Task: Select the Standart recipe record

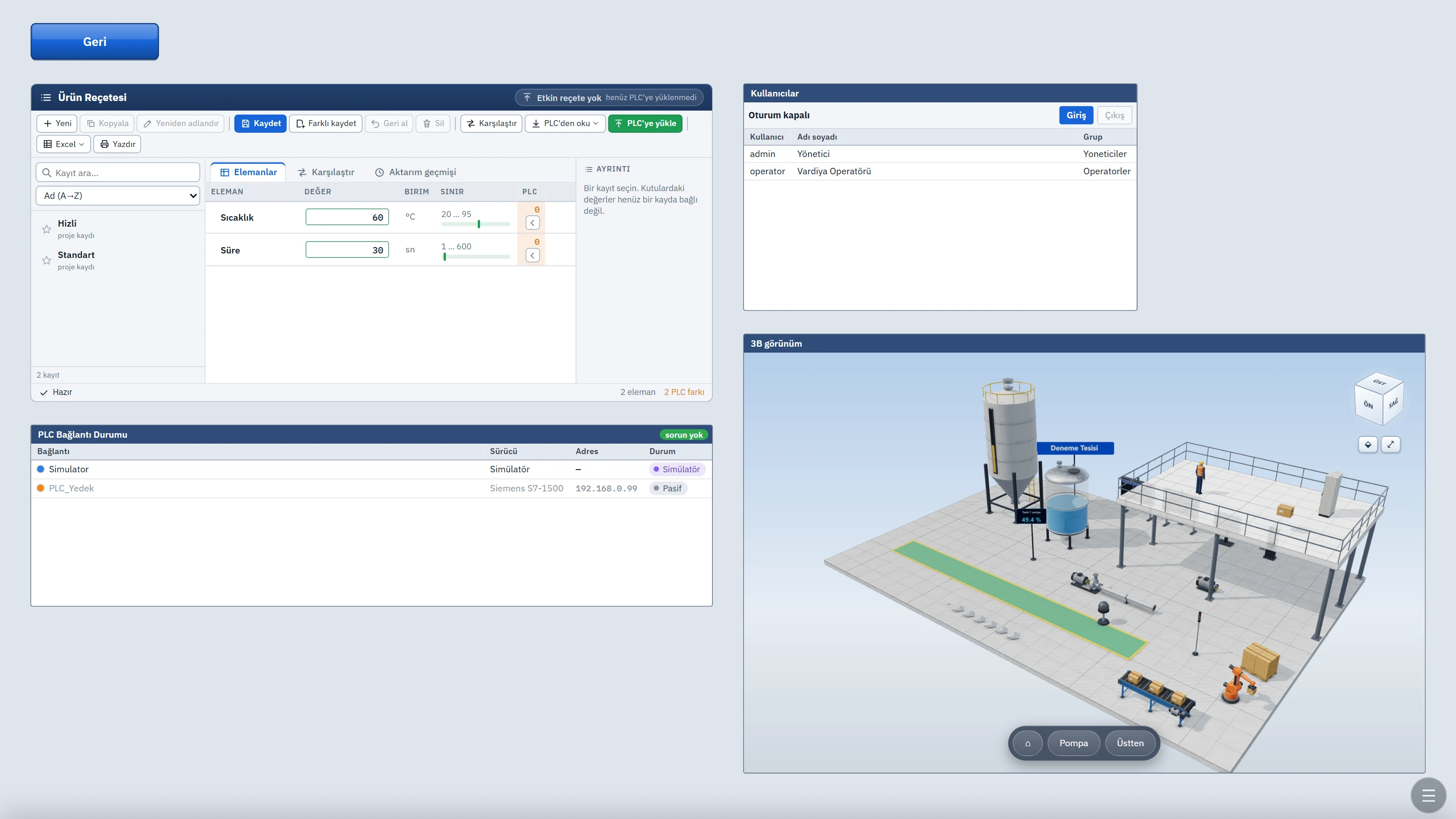Action: coord(117,260)
